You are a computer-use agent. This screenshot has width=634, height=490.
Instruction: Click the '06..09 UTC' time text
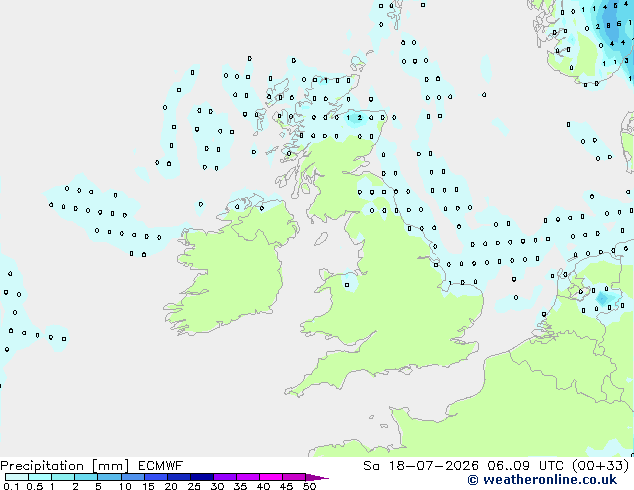[x=525, y=466]
